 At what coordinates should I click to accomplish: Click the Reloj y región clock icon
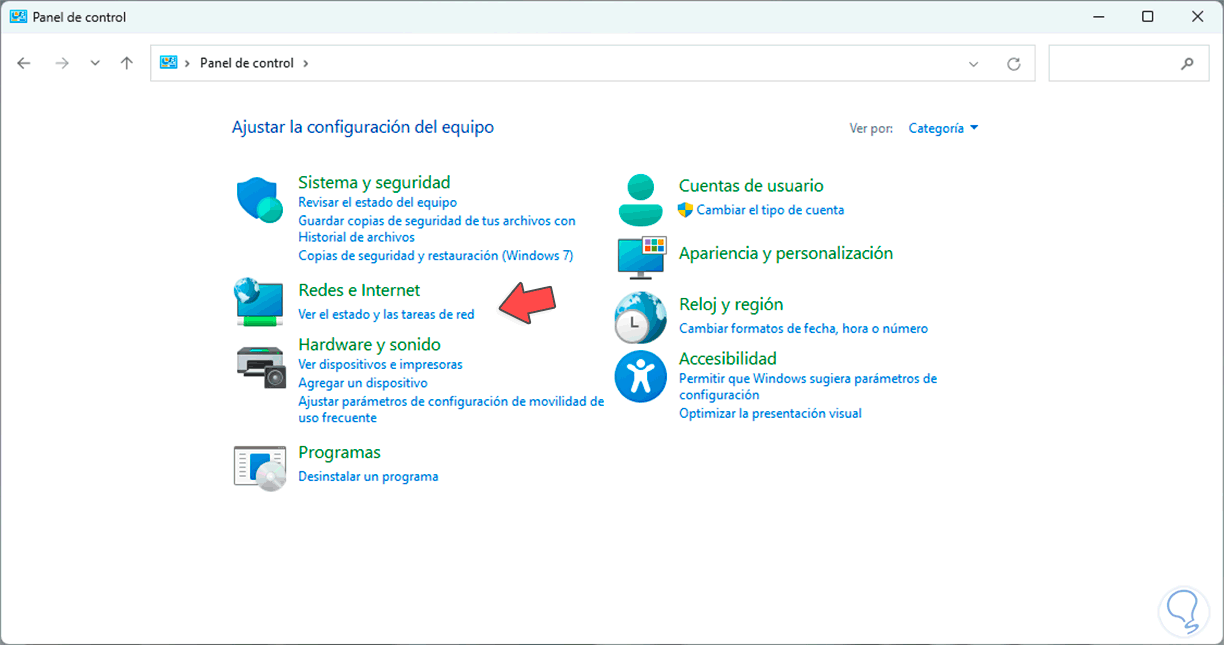pyautogui.click(x=640, y=317)
